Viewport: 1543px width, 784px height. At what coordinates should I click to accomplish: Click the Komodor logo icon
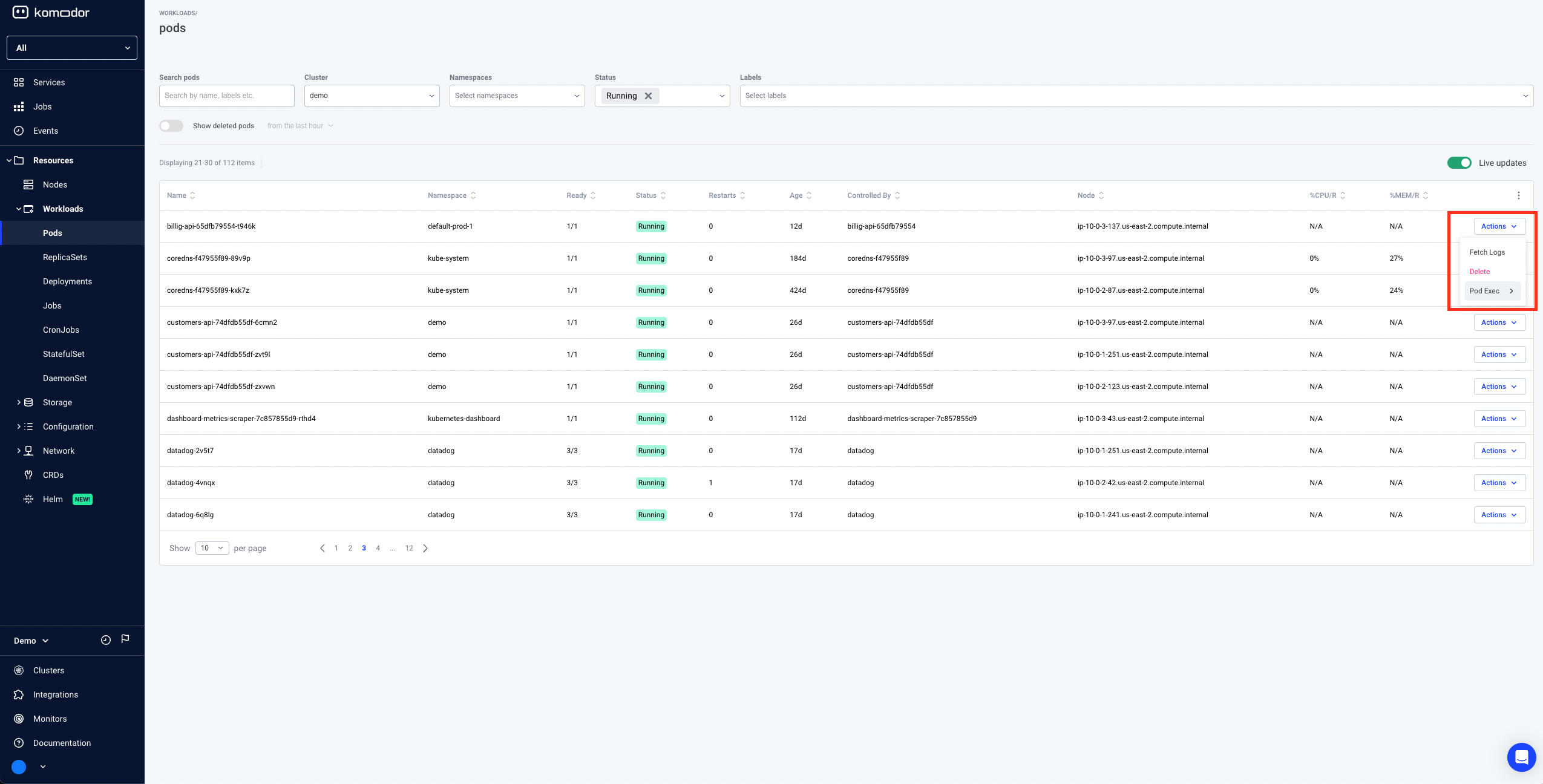(20, 12)
